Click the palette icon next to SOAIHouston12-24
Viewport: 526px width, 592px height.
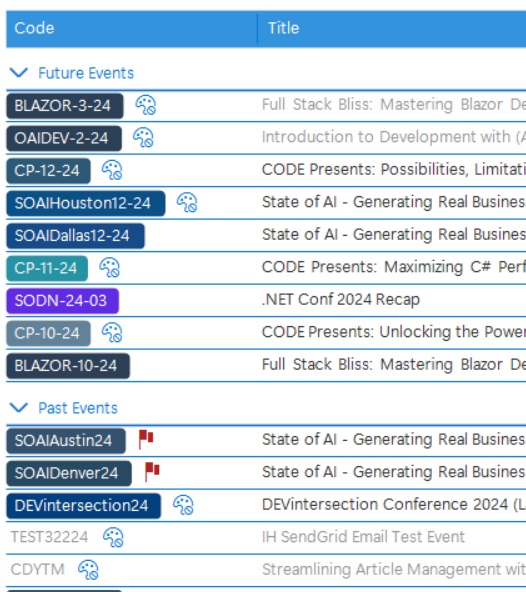(187, 202)
